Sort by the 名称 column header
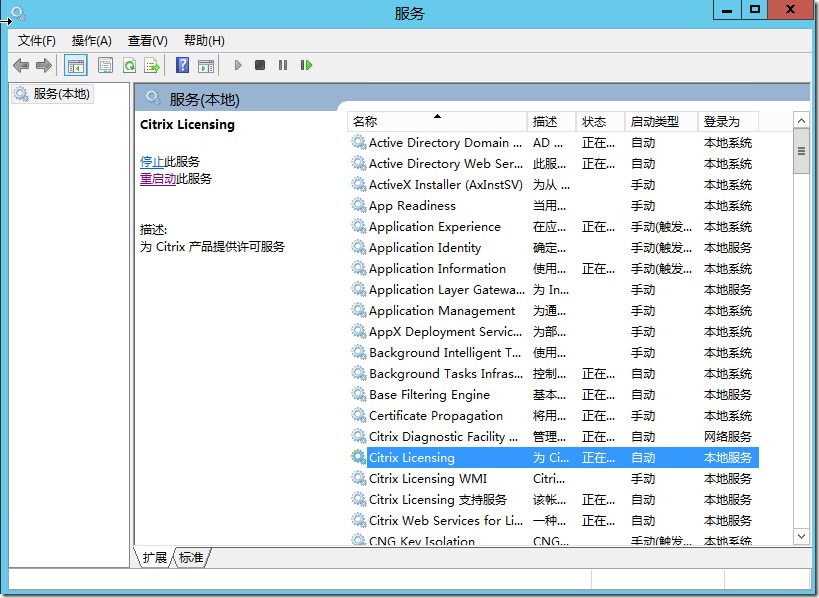 coord(437,122)
